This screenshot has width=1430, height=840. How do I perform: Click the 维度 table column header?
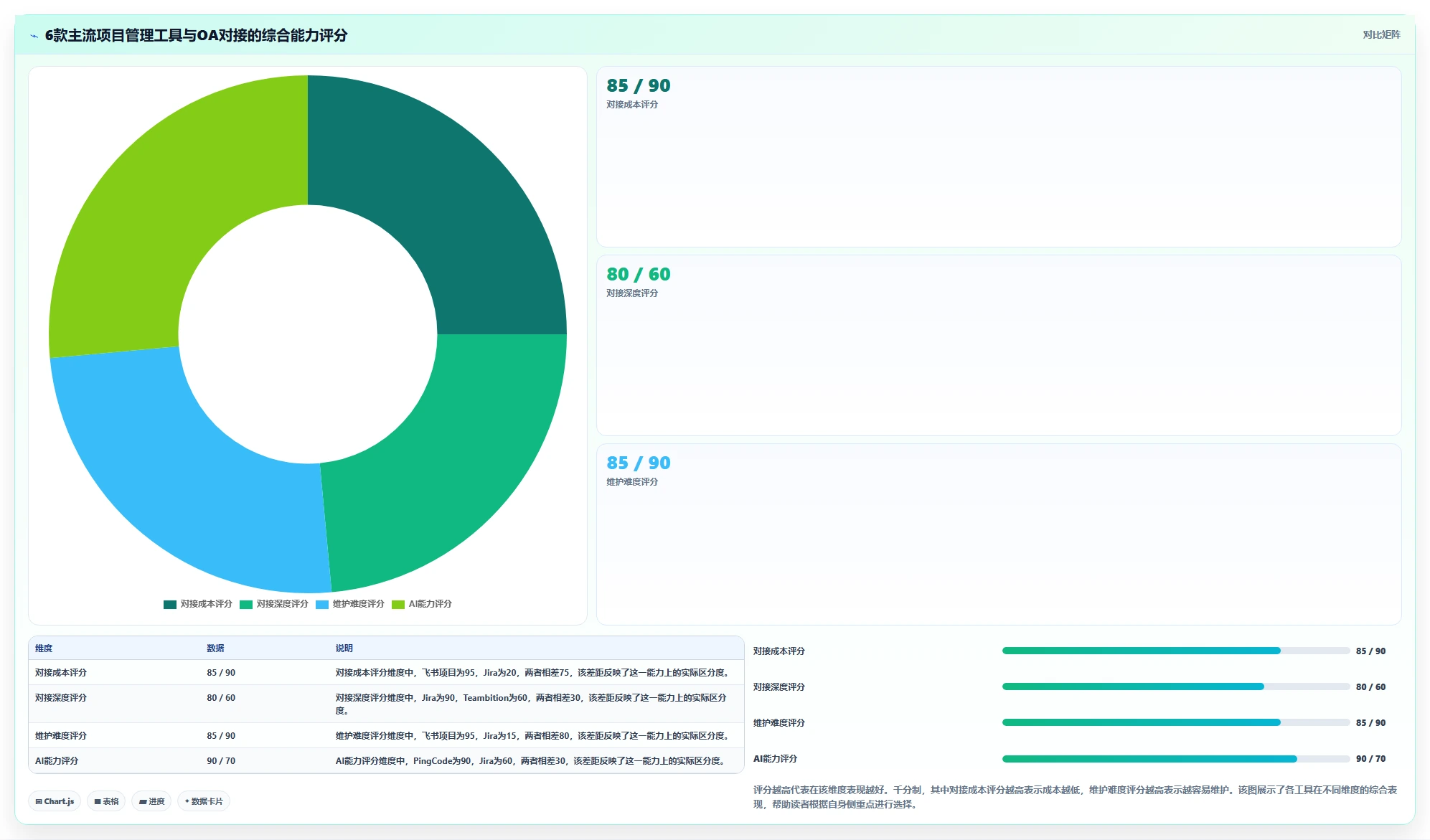[x=44, y=648]
